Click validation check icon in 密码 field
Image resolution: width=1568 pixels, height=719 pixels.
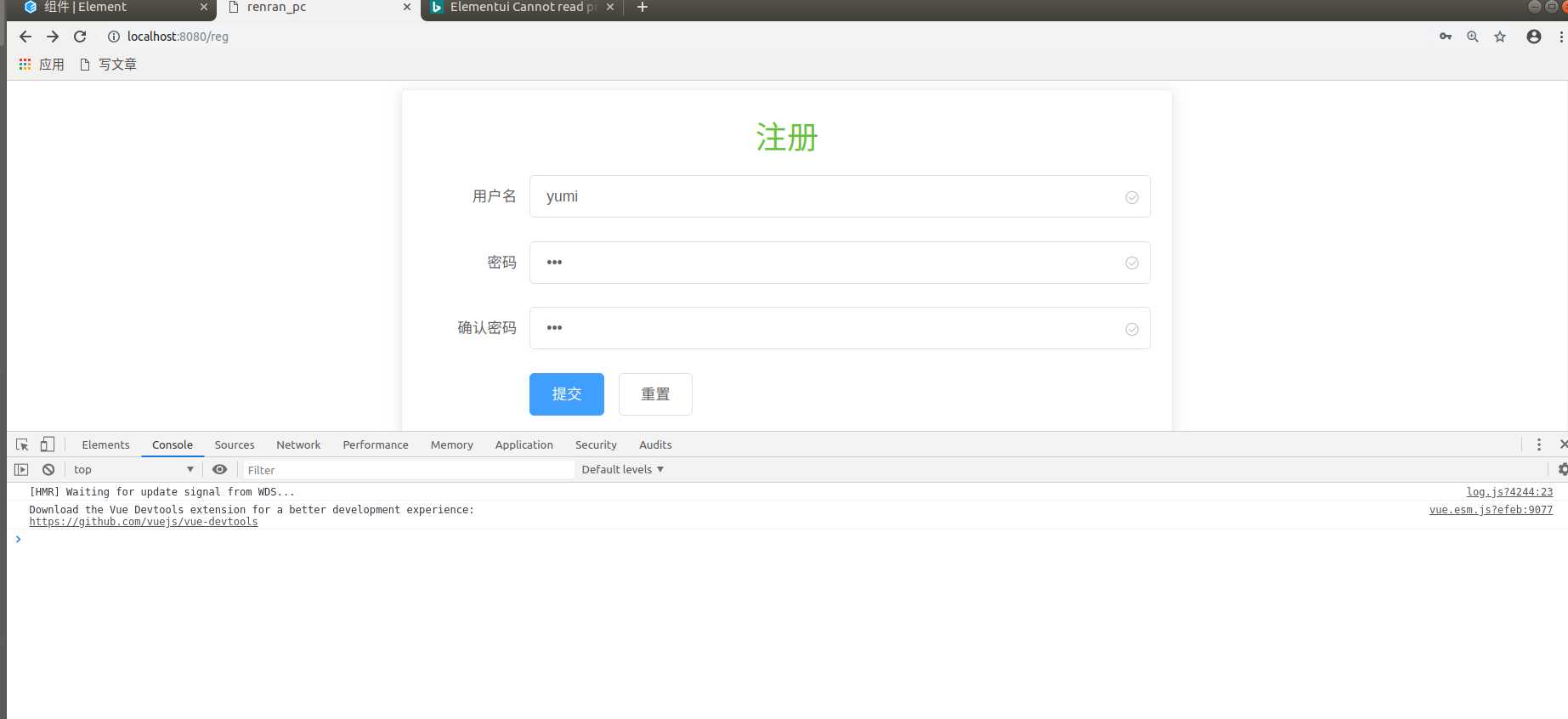click(x=1132, y=263)
